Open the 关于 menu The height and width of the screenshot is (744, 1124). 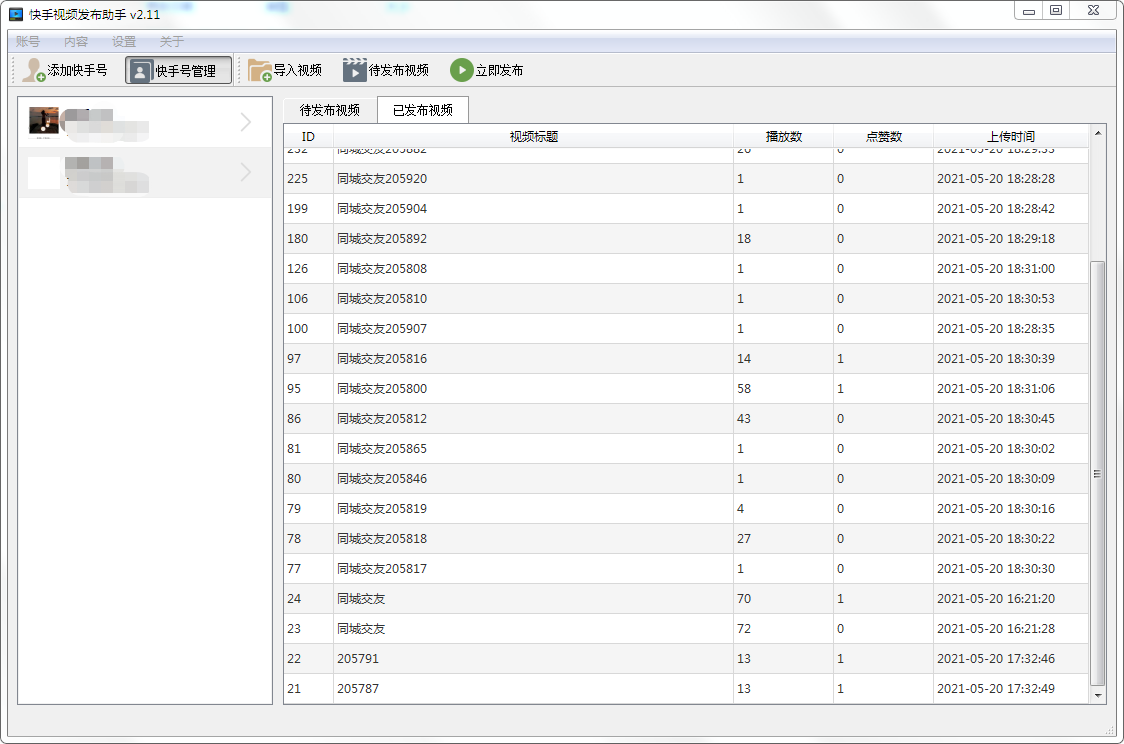coord(172,42)
